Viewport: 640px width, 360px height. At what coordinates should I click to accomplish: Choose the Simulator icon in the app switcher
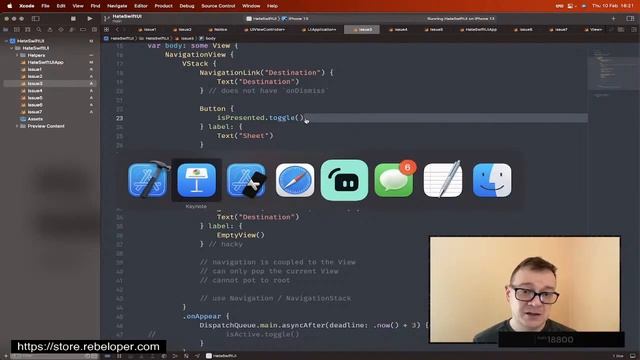tap(247, 180)
